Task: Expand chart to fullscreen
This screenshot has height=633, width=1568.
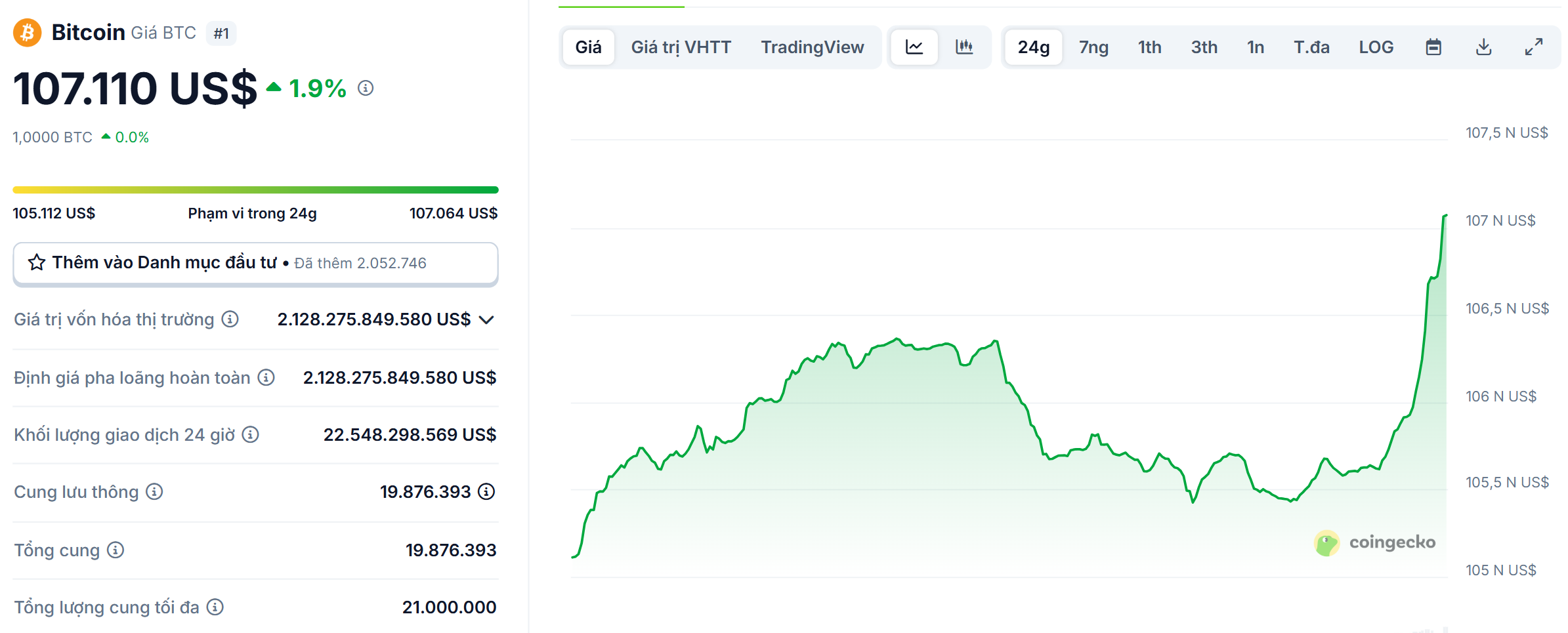Action: click(x=1534, y=47)
